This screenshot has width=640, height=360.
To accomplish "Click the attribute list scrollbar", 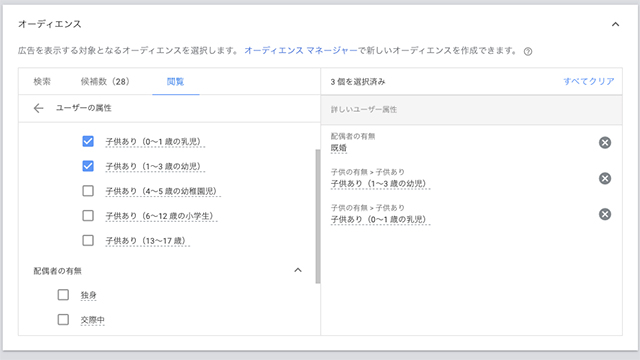I will click(x=318, y=216).
